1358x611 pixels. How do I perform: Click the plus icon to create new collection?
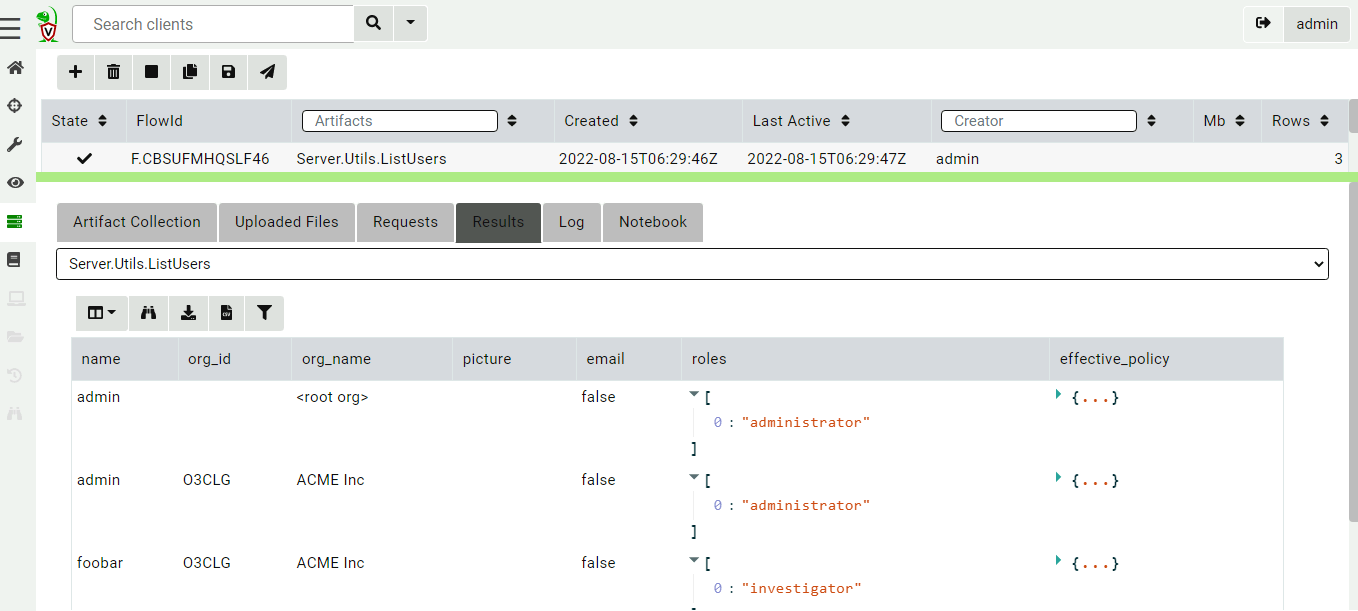(x=75, y=72)
